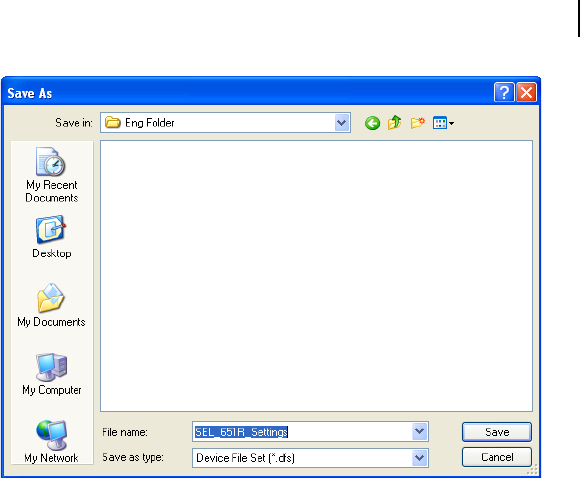Viewport: 580px width, 478px height.
Task: Go to Desktop location
Action: (51, 237)
